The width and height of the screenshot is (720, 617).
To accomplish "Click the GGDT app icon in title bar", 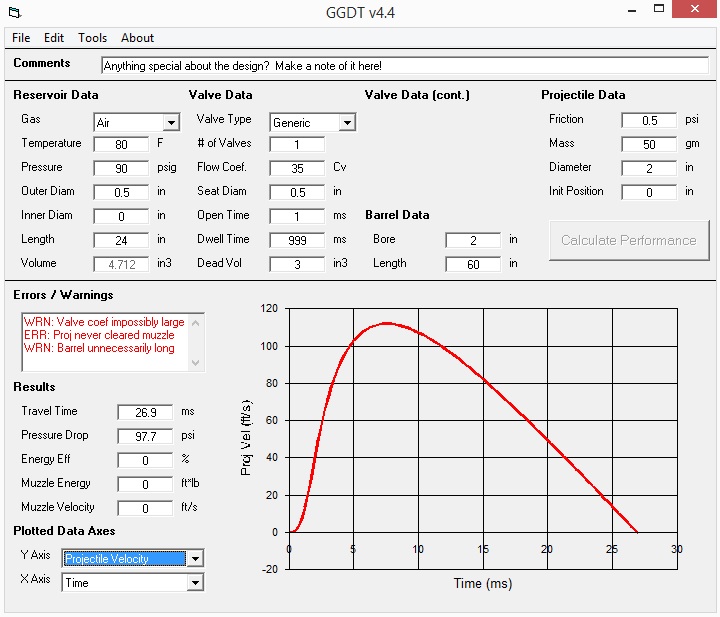I will click(x=13, y=13).
